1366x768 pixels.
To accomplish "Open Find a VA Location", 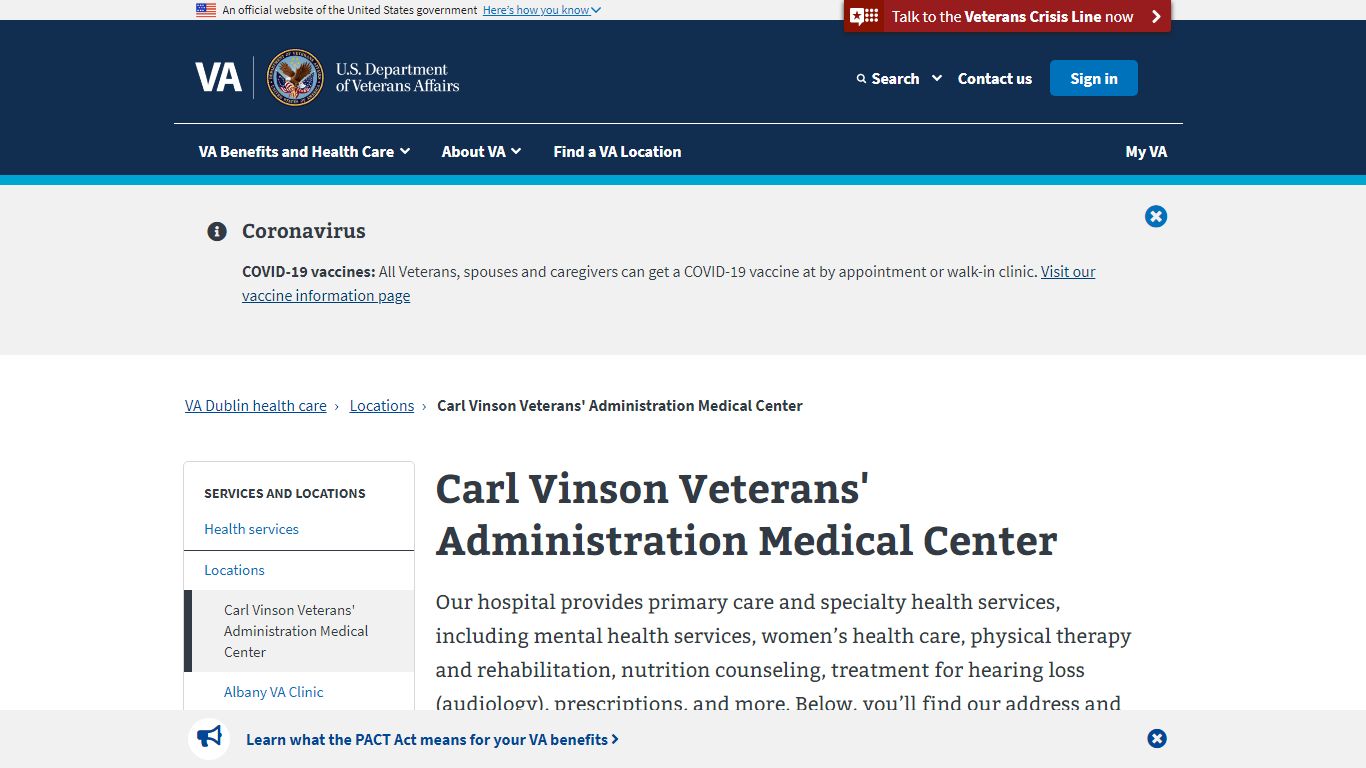I will (x=617, y=151).
